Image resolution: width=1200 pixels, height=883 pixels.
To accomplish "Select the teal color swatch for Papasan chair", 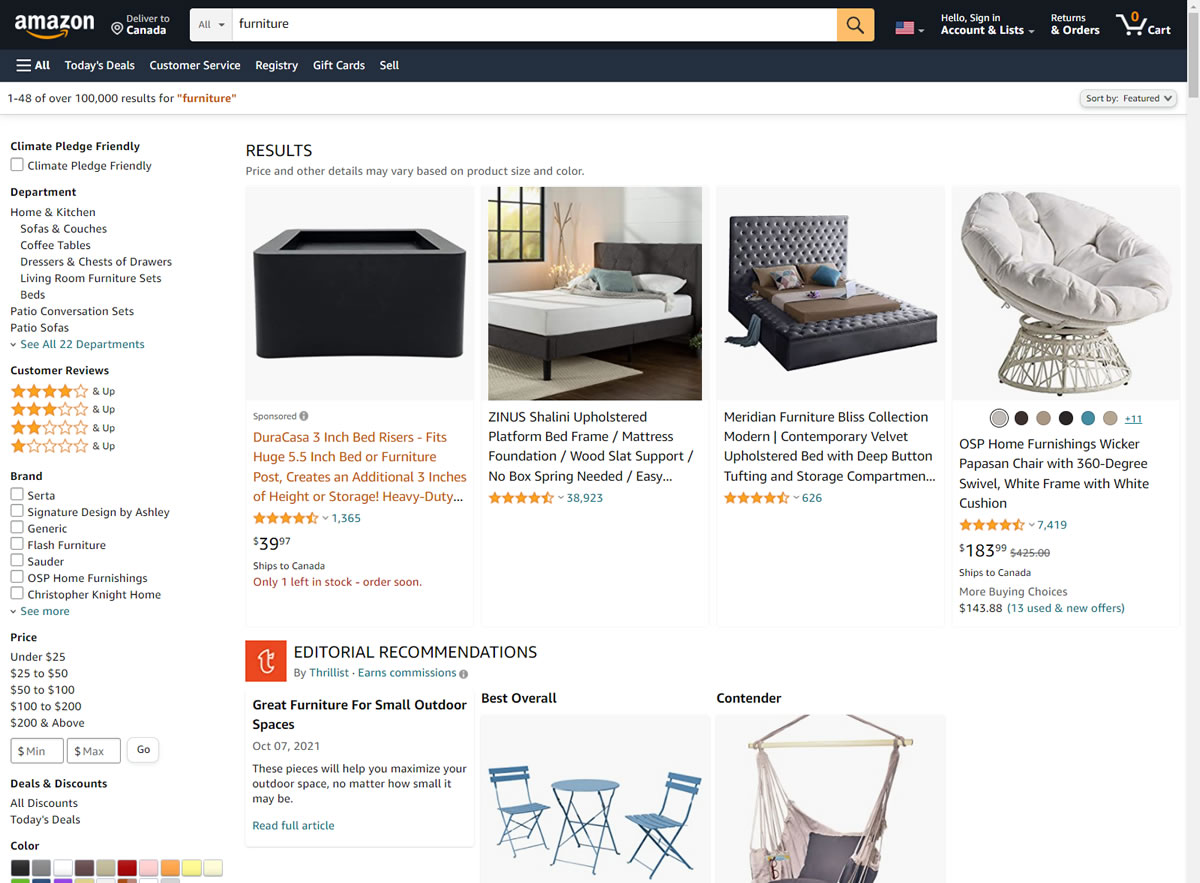I will click(1088, 418).
